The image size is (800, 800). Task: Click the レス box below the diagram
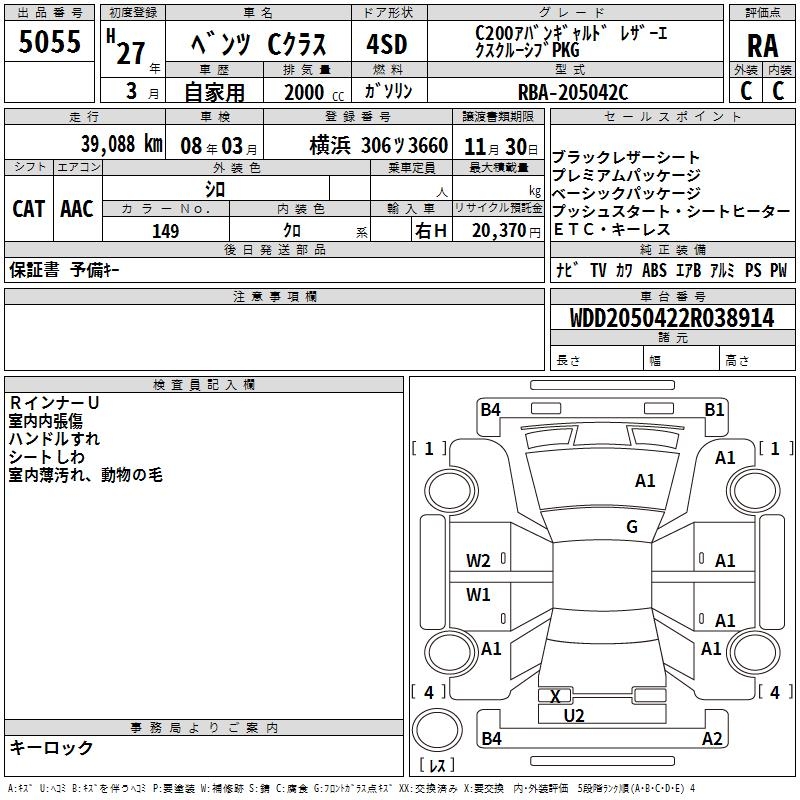[x=437, y=767]
